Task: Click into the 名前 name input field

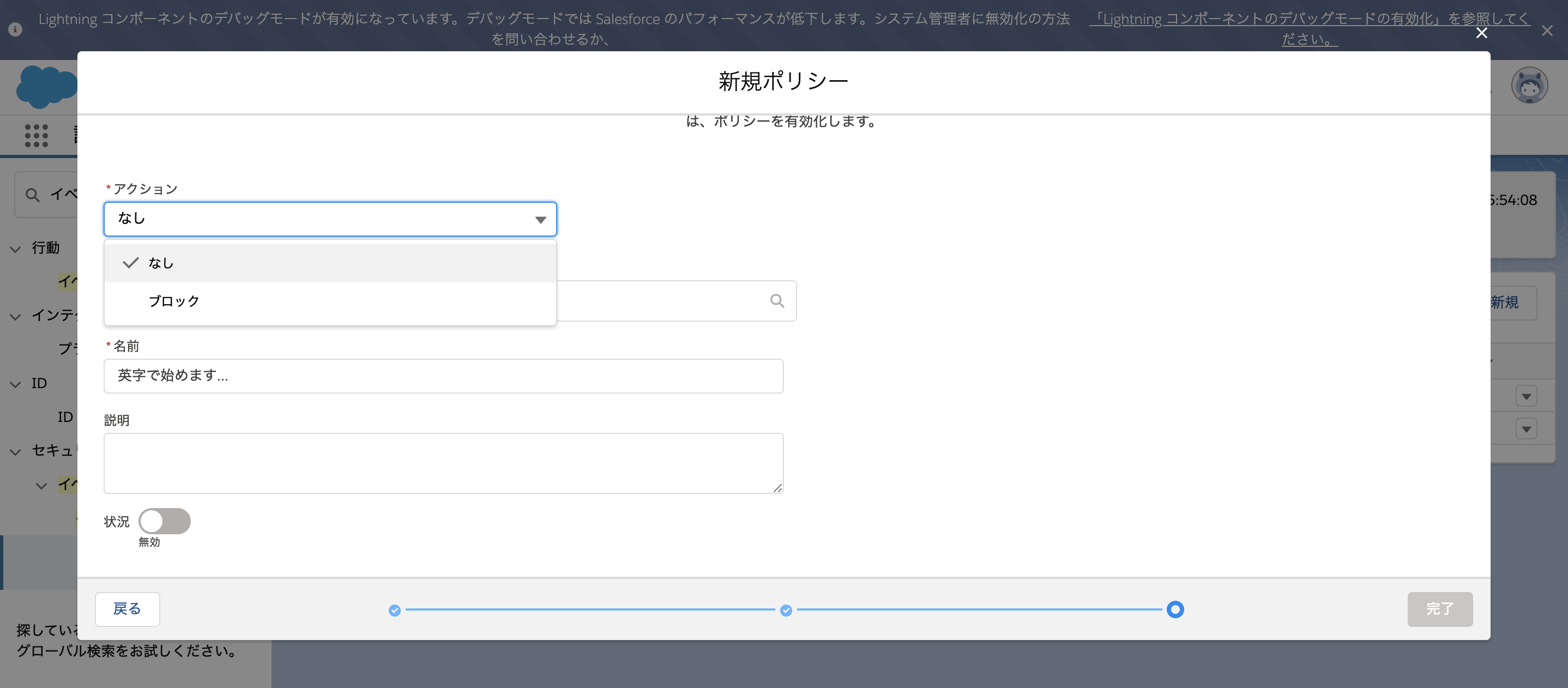Action: pyautogui.click(x=443, y=376)
